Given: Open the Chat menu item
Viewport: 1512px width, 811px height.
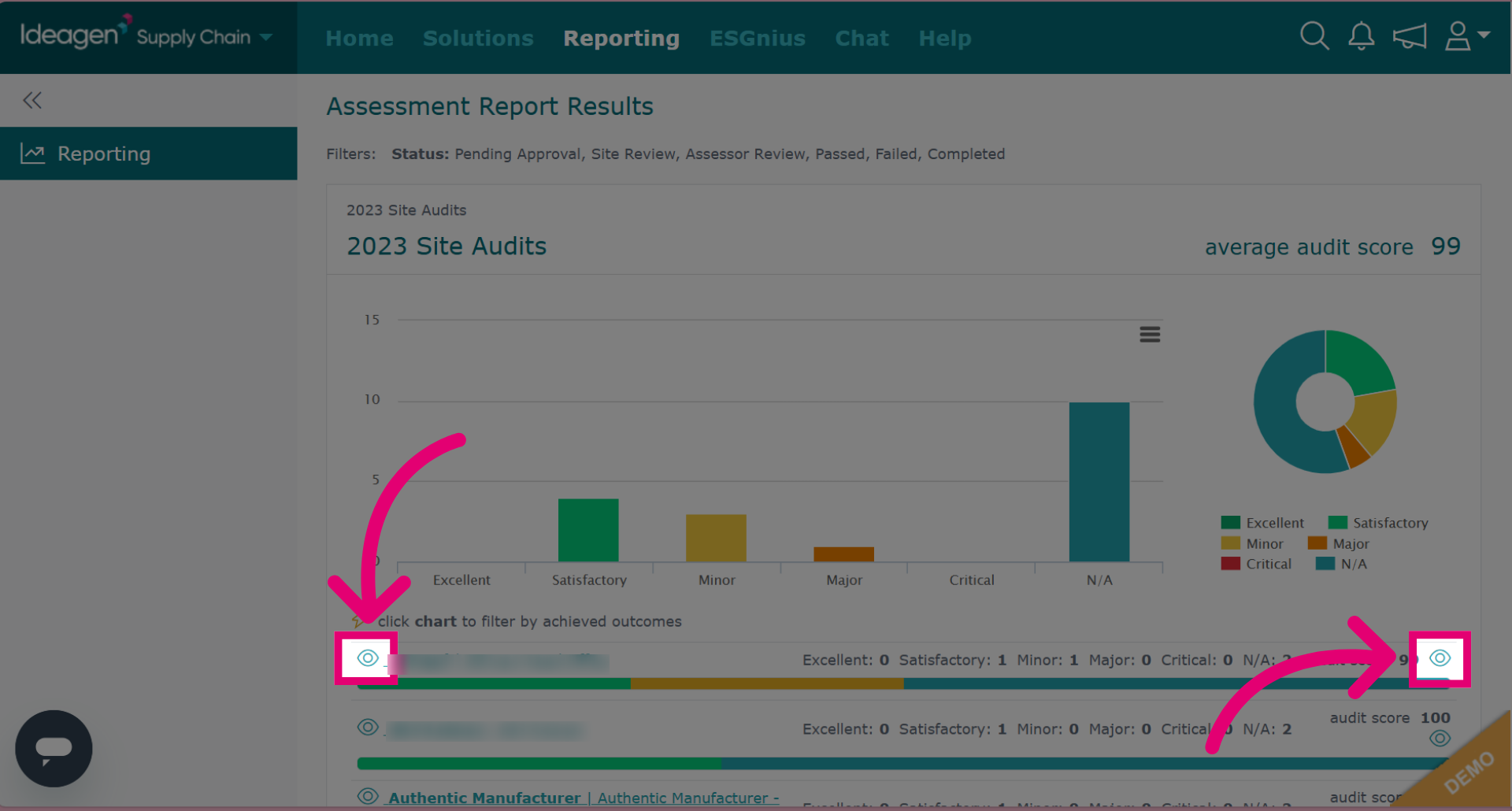Looking at the screenshot, I should click(862, 38).
